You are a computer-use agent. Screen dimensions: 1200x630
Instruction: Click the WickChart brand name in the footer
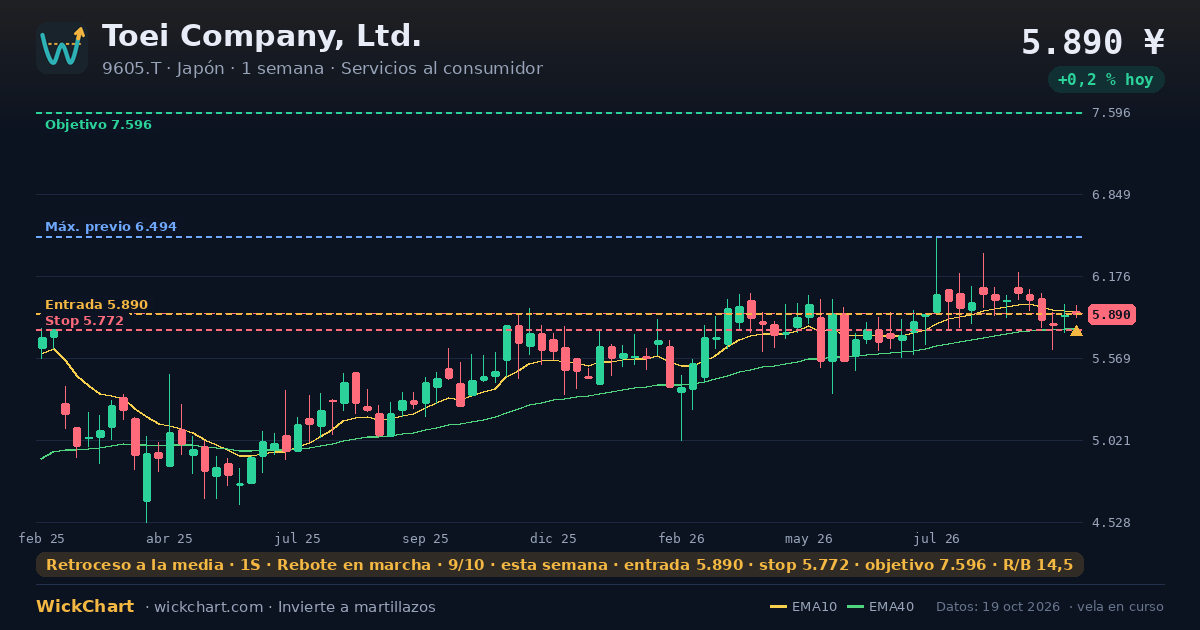pyautogui.click(x=85, y=607)
